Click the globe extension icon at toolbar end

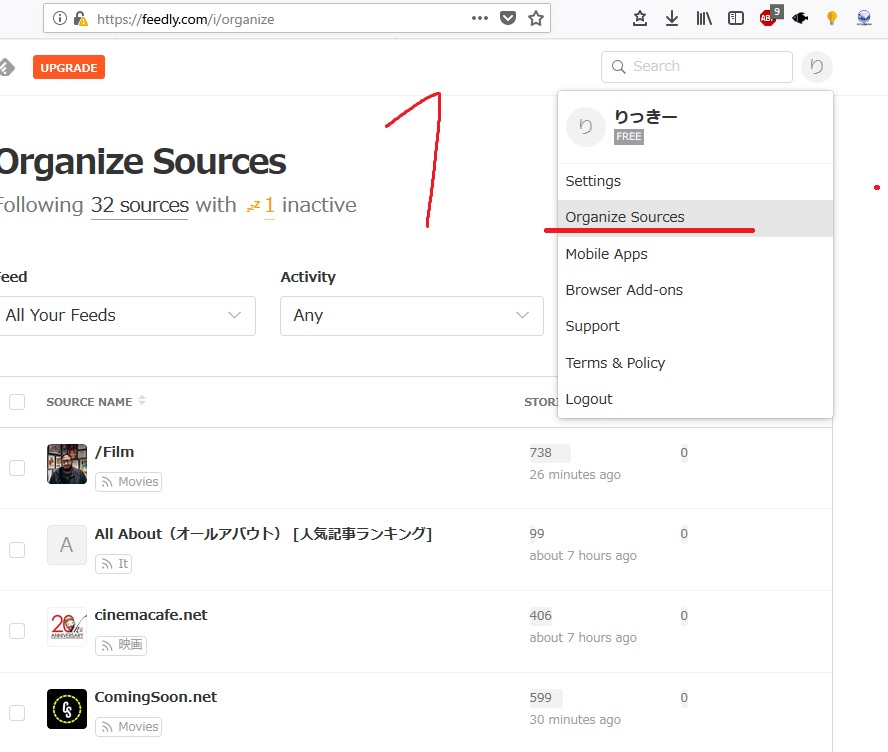pyautogui.click(x=864, y=18)
